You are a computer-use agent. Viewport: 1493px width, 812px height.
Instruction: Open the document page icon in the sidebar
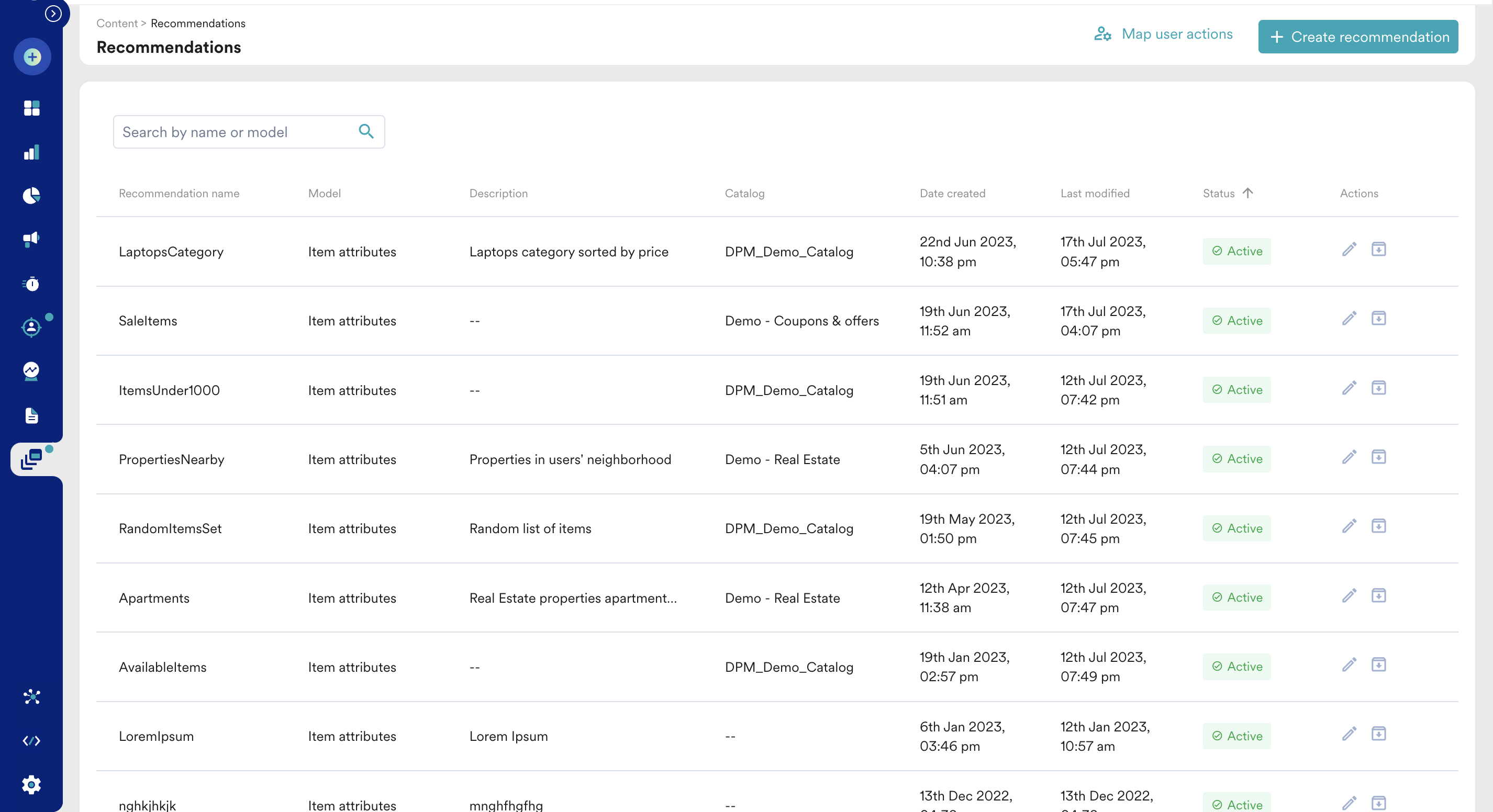point(32,415)
